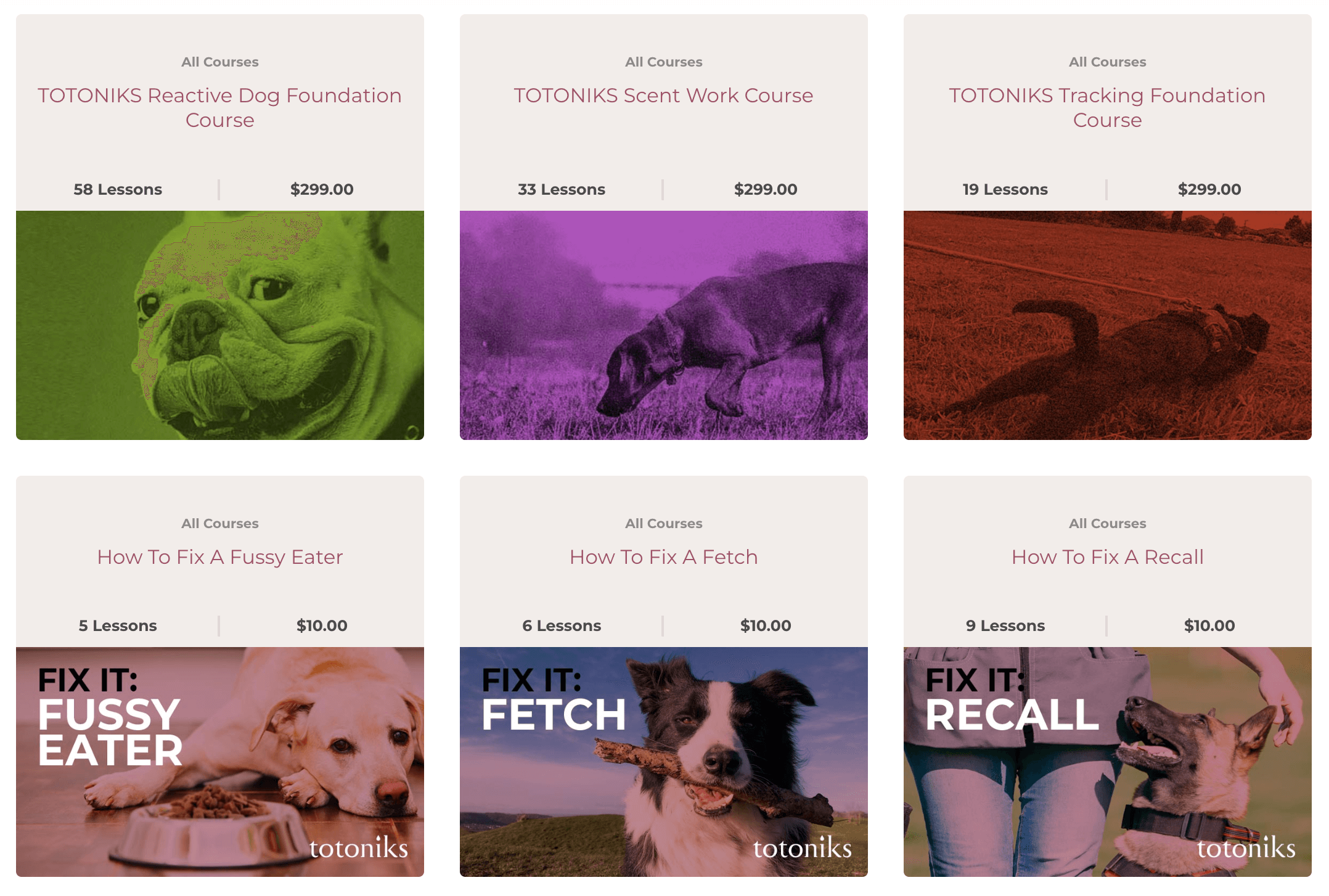Open How To Fix A Fussy Eater link
Viewport: 1329px width, 896px height.
click(219, 557)
